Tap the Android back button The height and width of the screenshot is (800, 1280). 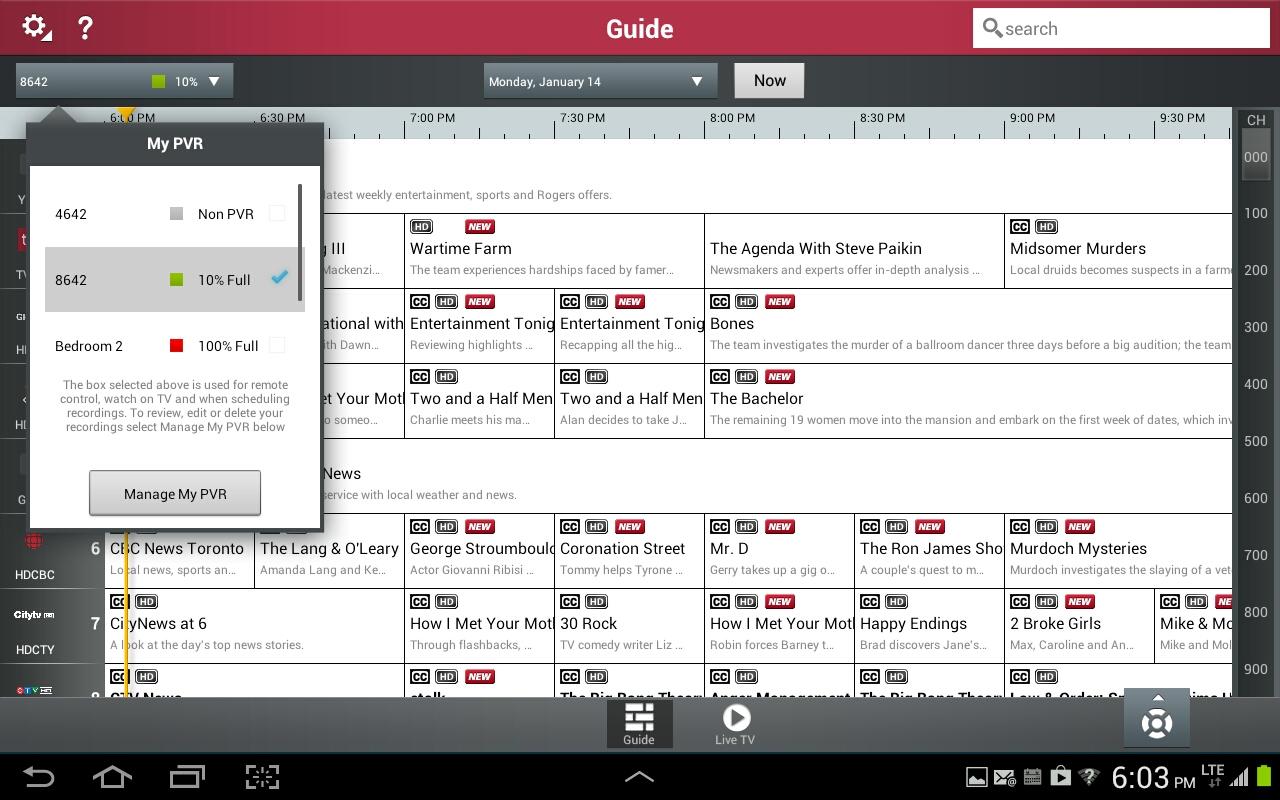pyautogui.click(x=39, y=776)
